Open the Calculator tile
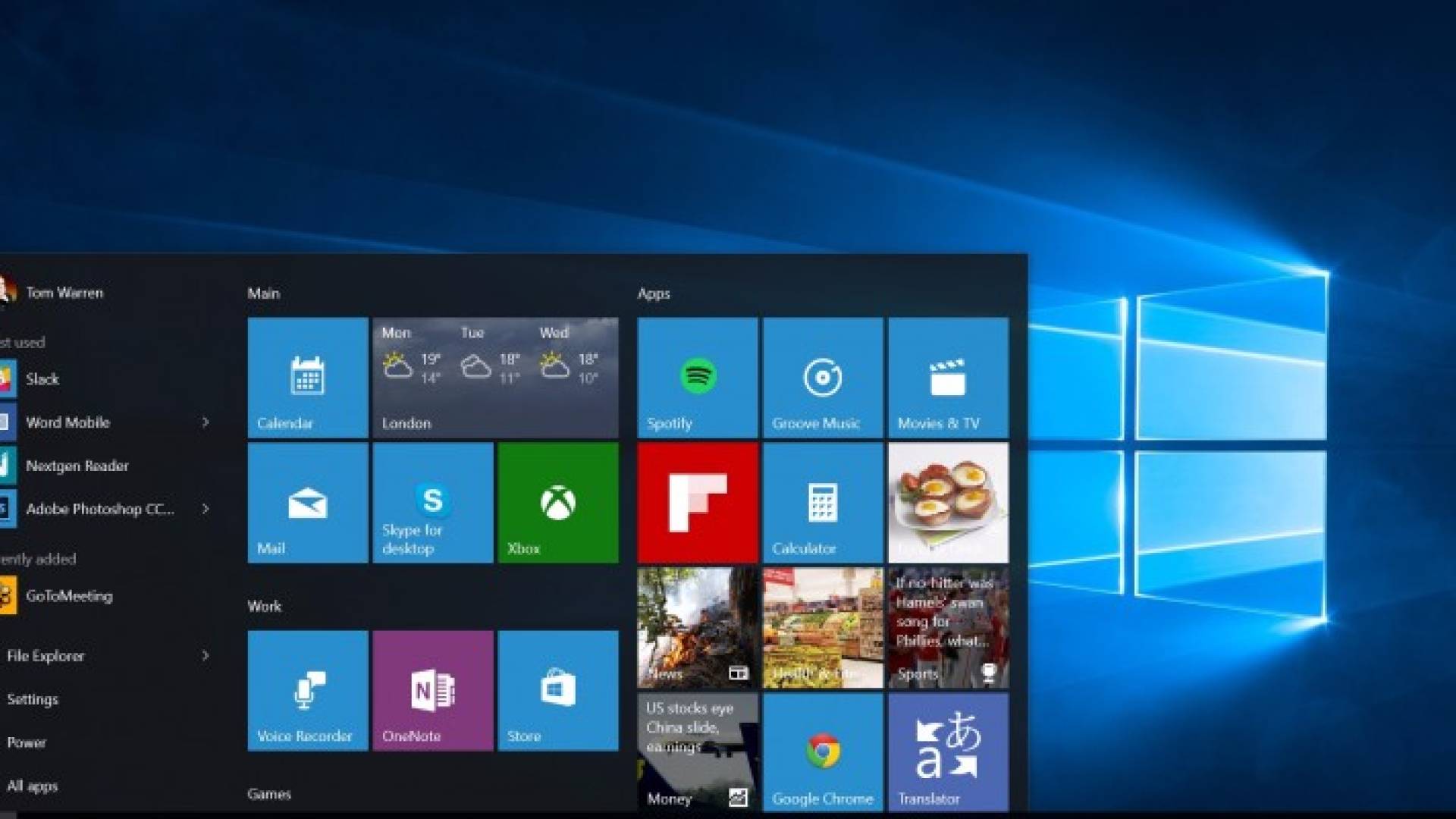 pos(823,503)
